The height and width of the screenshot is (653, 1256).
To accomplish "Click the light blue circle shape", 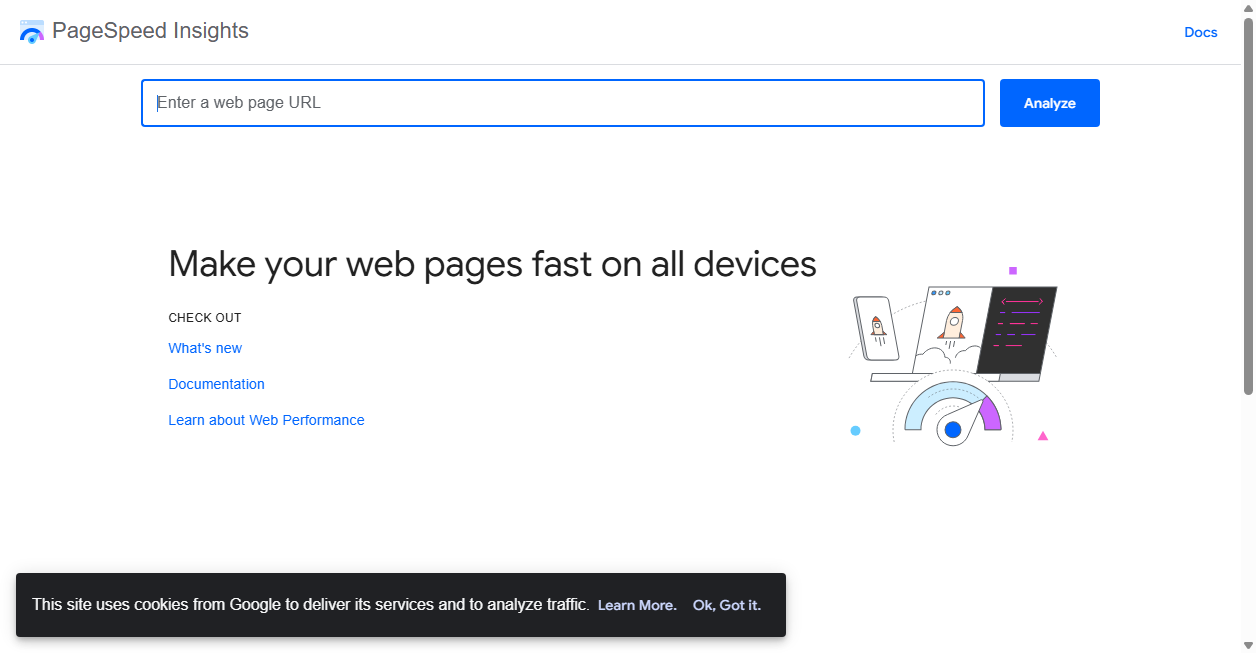I will click(855, 431).
